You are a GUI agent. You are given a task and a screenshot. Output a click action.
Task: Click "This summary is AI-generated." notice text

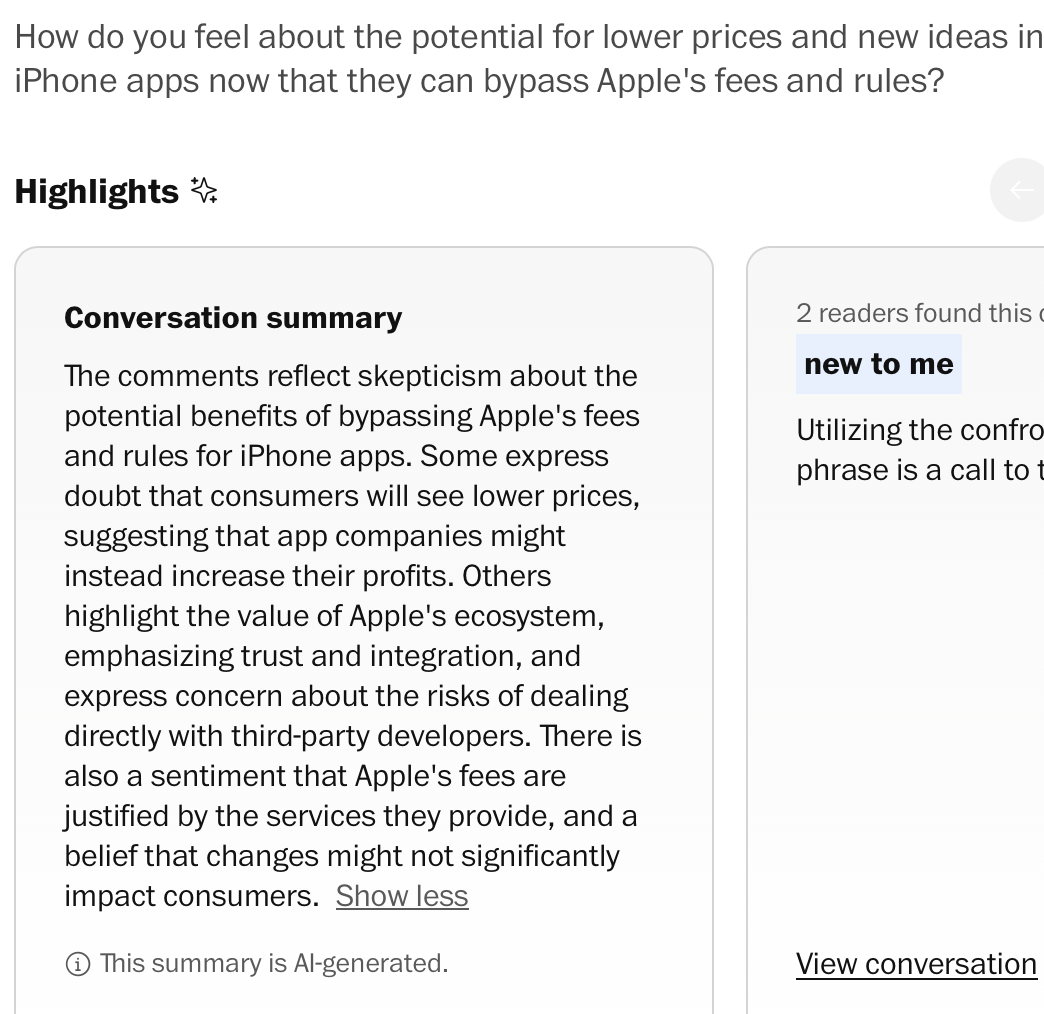273,964
